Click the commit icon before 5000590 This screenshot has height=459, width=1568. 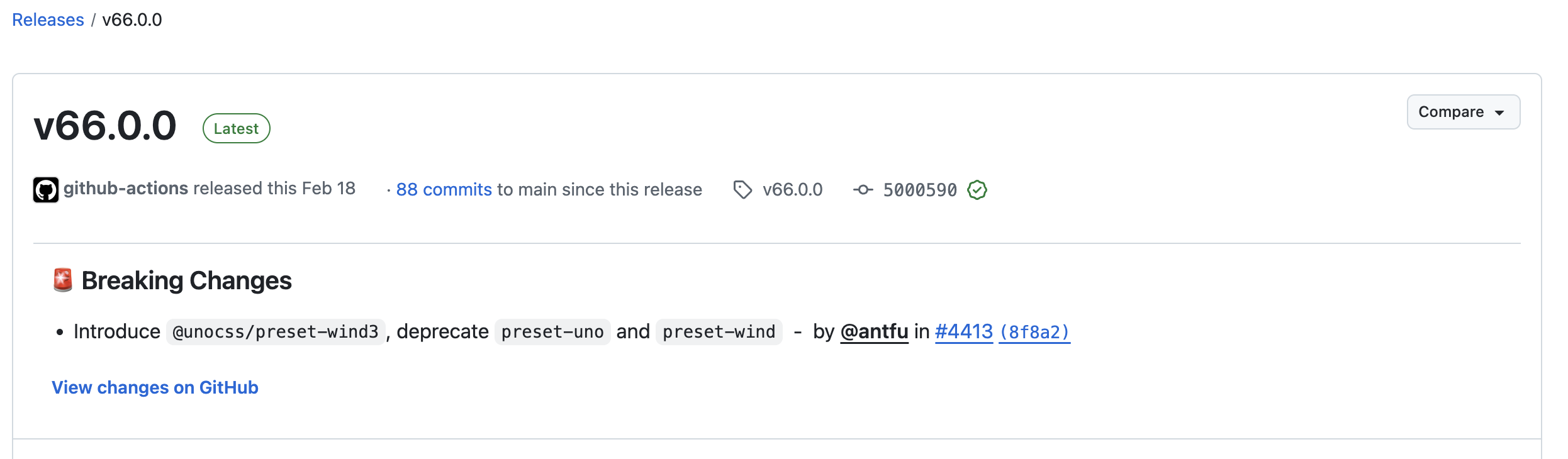863,190
